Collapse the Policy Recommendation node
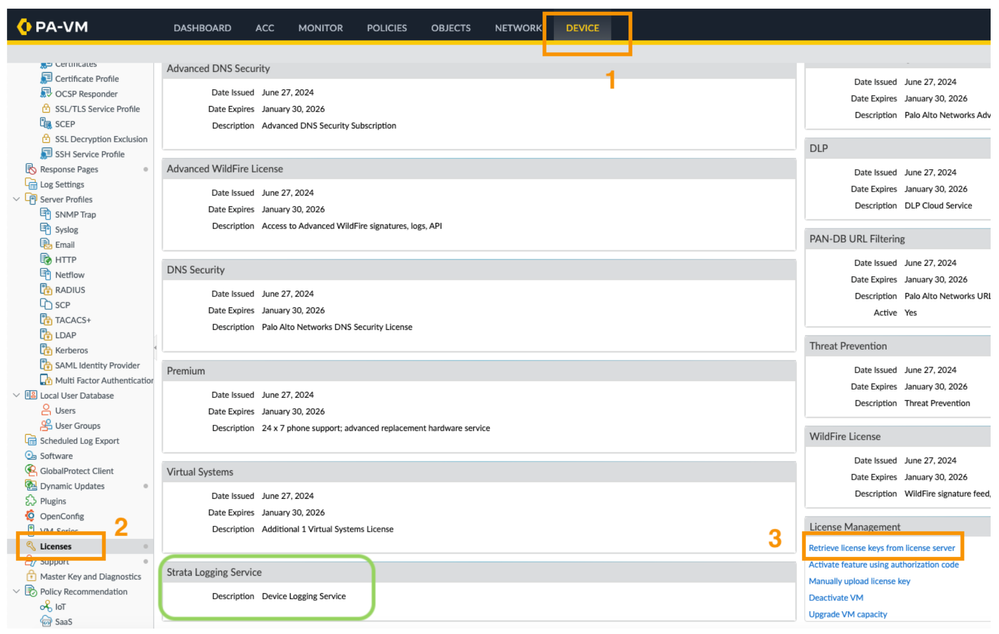This screenshot has width=999, height=634. (17, 591)
